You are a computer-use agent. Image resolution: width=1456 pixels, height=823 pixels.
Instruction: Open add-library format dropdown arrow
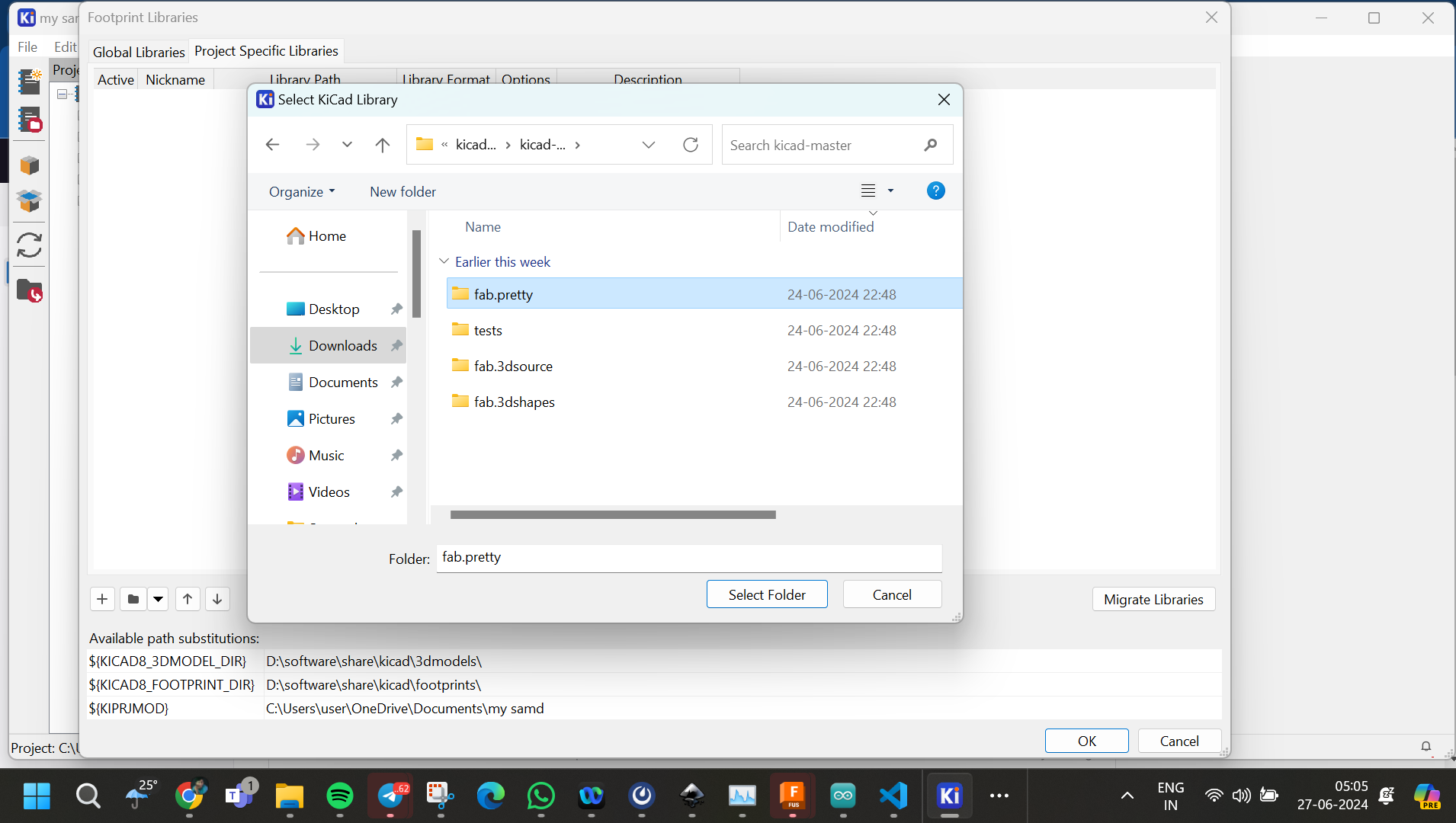[158, 599]
